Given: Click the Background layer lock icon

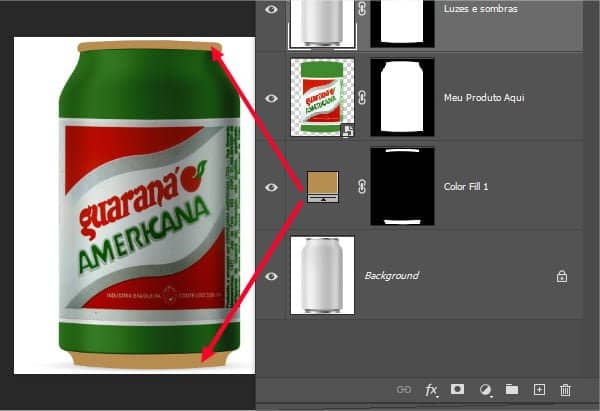Looking at the screenshot, I should (x=562, y=276).
